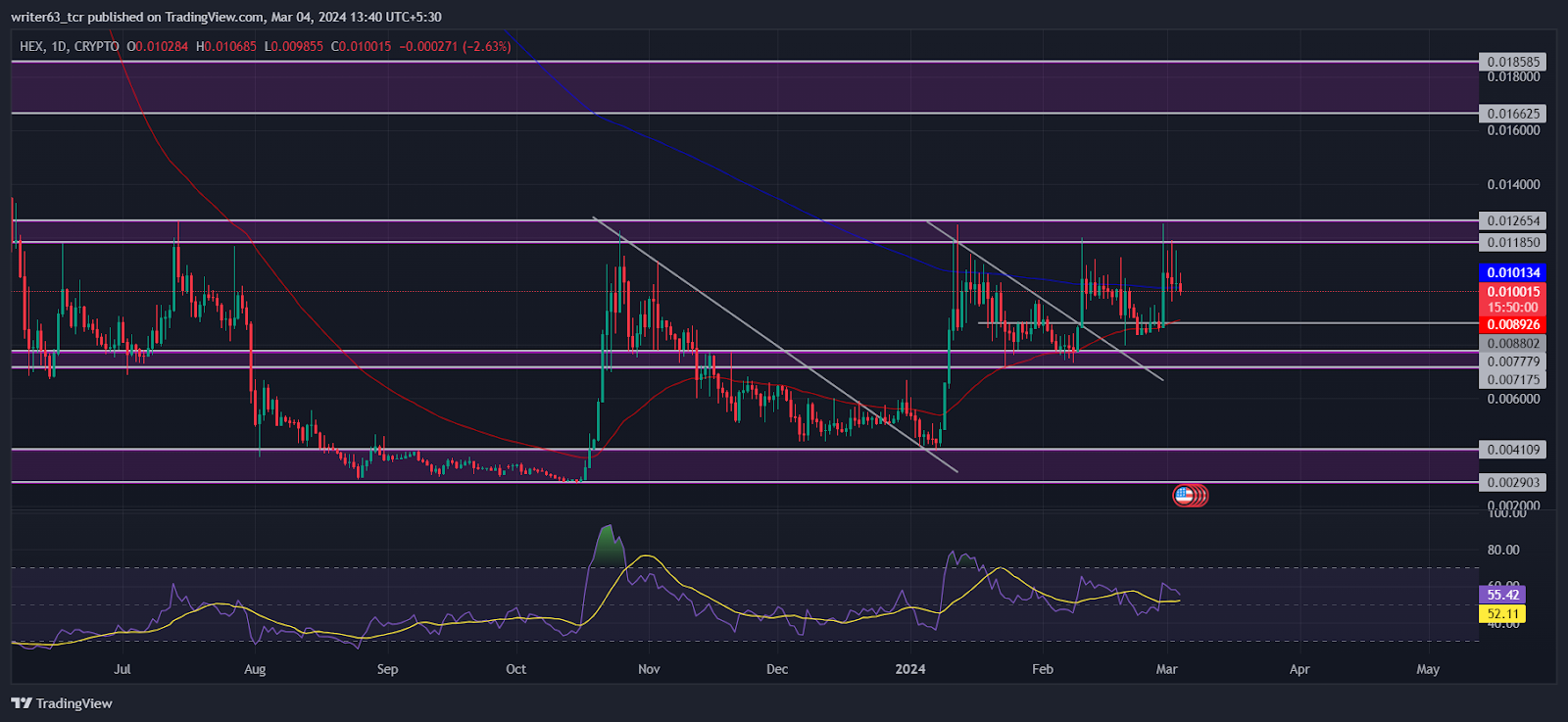Image resolution: width=1568 pixels, height=722 pixels.
Task: Click the Nov label on the time axis
Action: 649,669
